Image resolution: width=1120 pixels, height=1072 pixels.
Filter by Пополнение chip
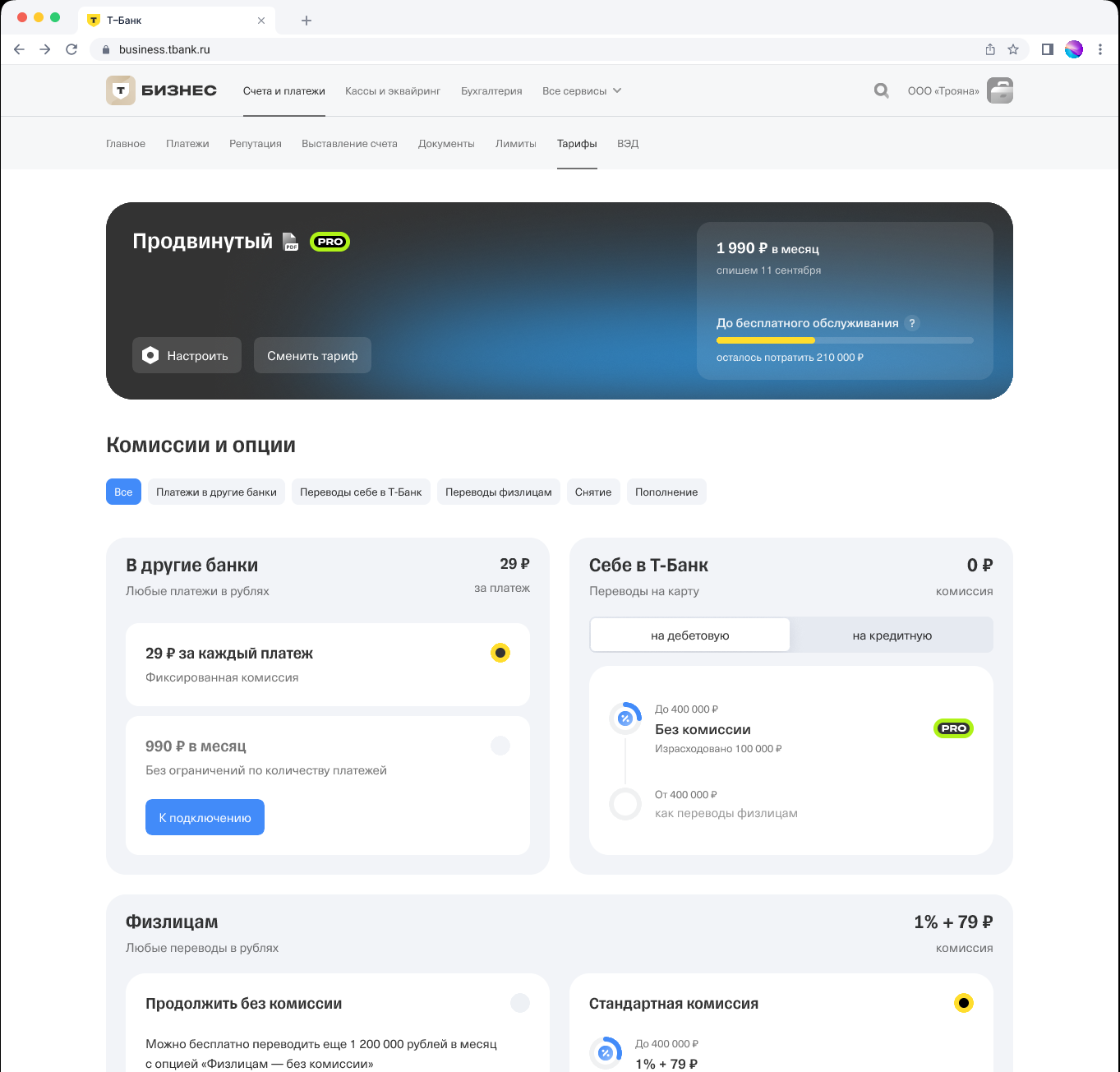(666, 492)
